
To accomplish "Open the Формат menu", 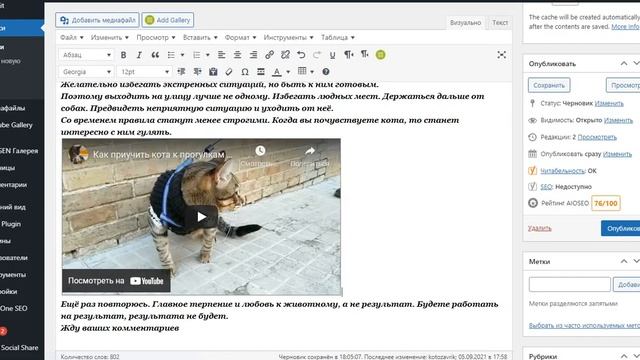I will click(x=240, y=37).
